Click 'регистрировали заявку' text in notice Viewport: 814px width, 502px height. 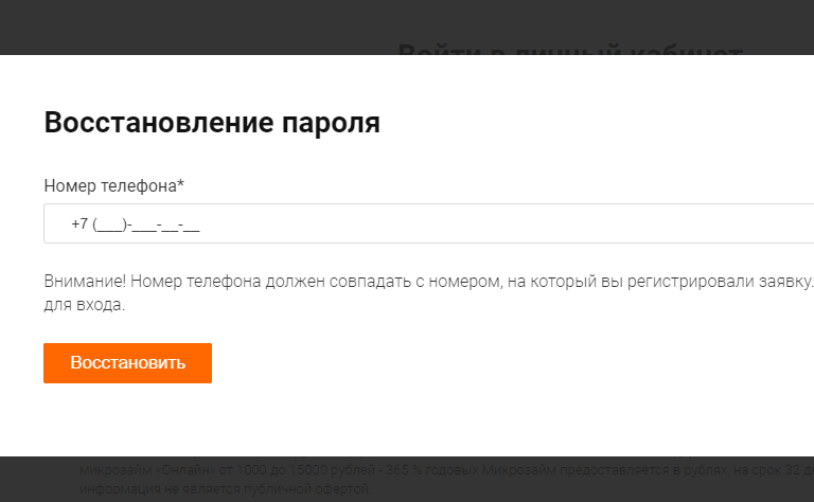720,281
